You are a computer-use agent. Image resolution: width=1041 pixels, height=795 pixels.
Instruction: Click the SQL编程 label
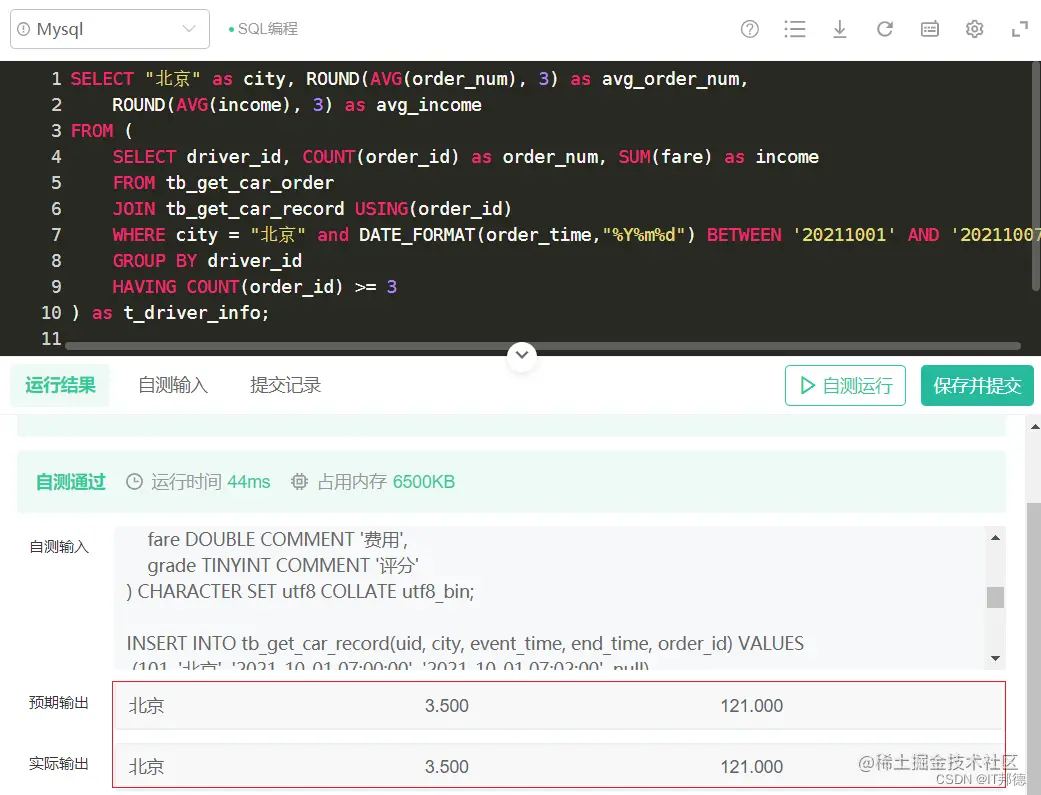(268, 29)
